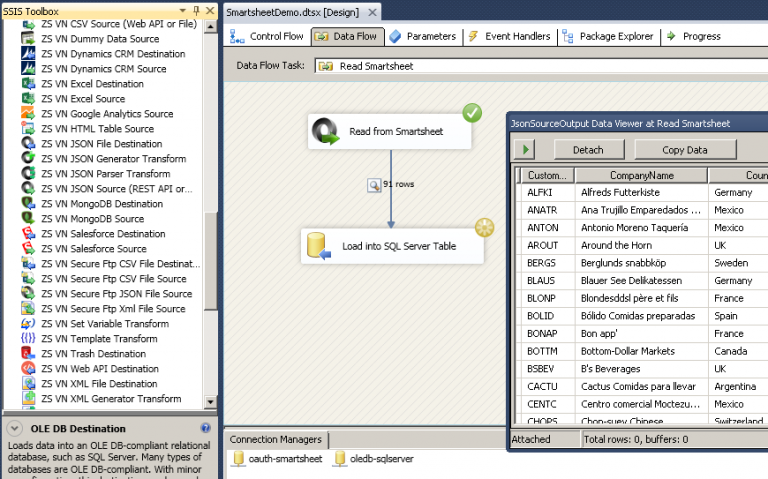Click the Read from Smartsheet component icon

point(326,131)
